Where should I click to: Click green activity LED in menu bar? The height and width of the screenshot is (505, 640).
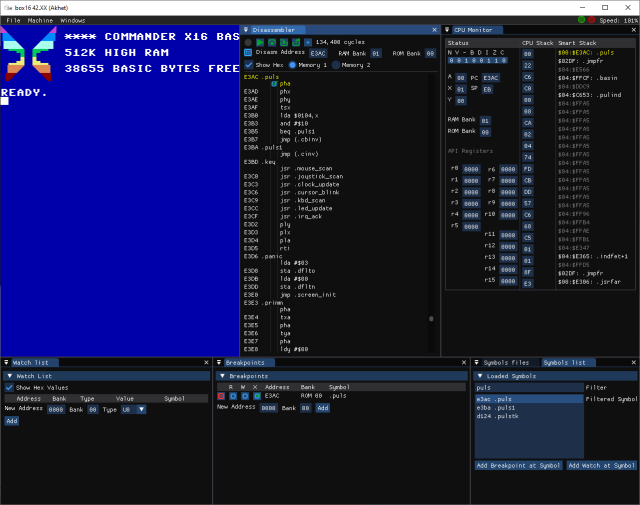[581, 20]
